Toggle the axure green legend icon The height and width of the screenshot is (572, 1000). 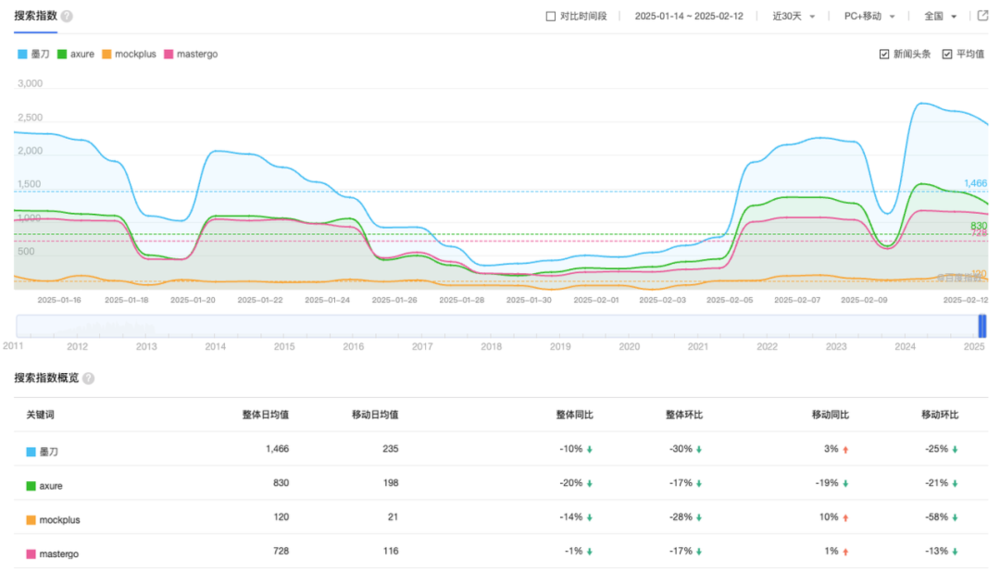(x=62, y=54)
